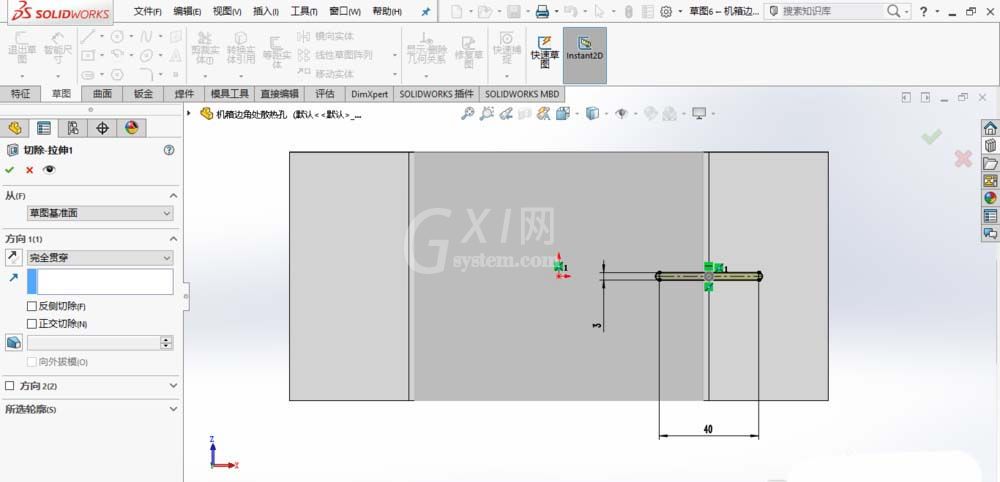Screen dimensions: 1000x482
Task: Click the PropertyManager help question icon
Action: (x=169, y=150)
